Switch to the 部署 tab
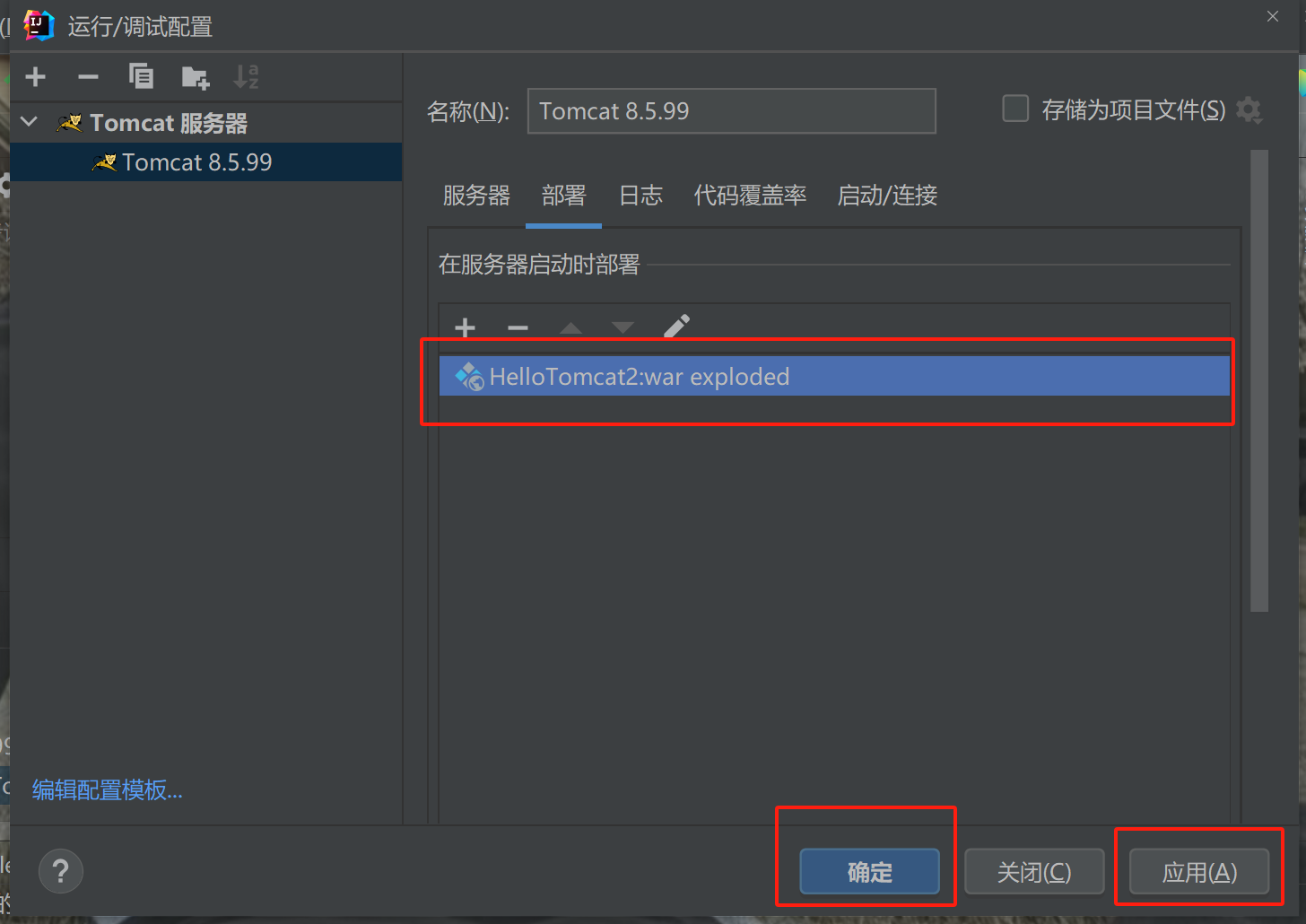1306x924 pixels. pyautogui.click(x=563, y=196)
